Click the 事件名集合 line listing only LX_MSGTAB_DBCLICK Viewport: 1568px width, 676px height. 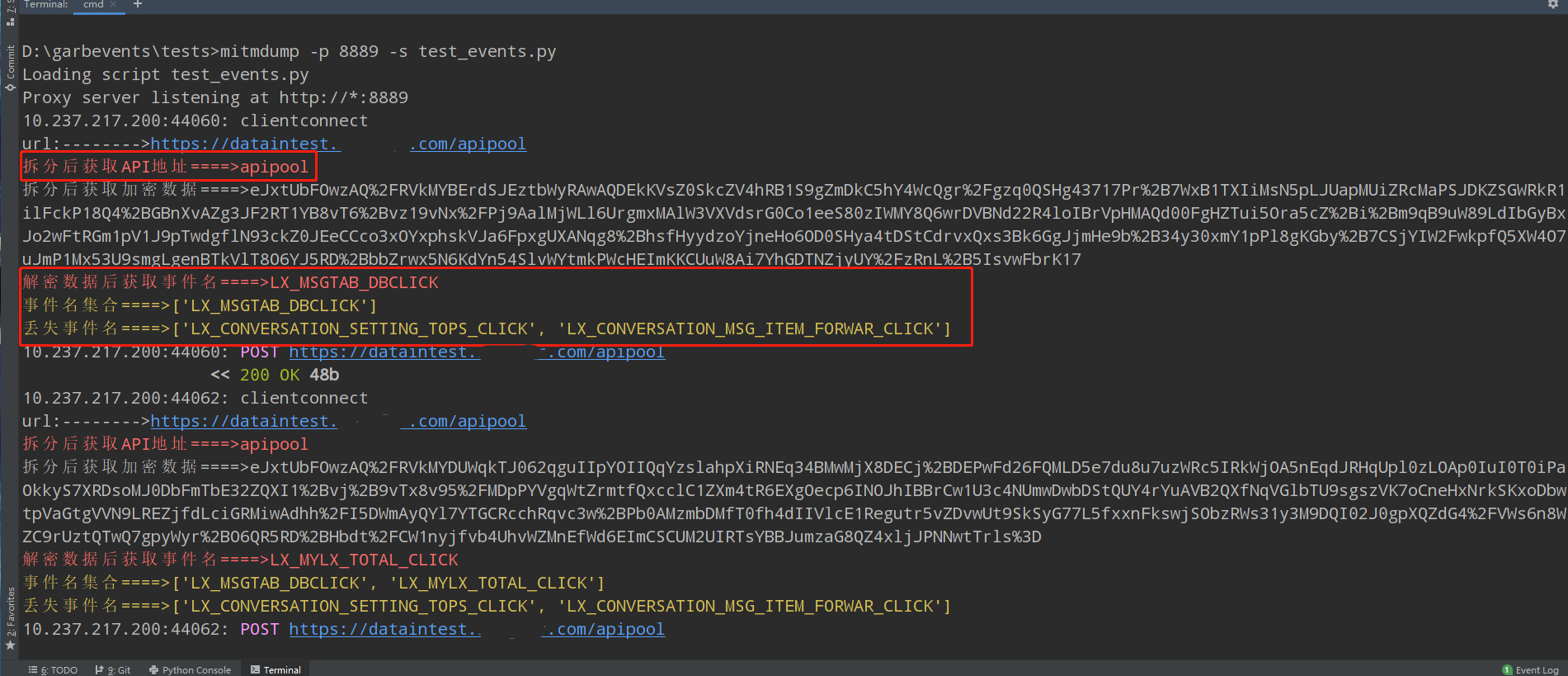point(200,305)
